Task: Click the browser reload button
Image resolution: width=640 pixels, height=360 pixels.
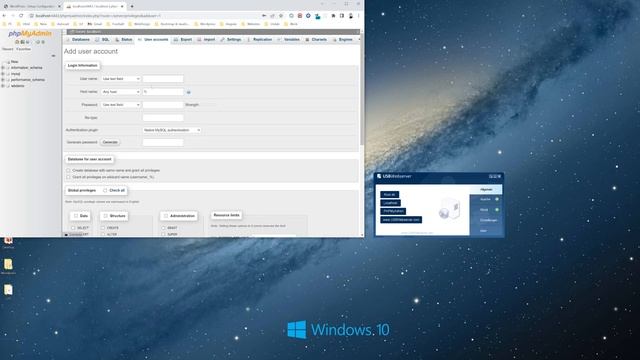Action: point(21,16)
